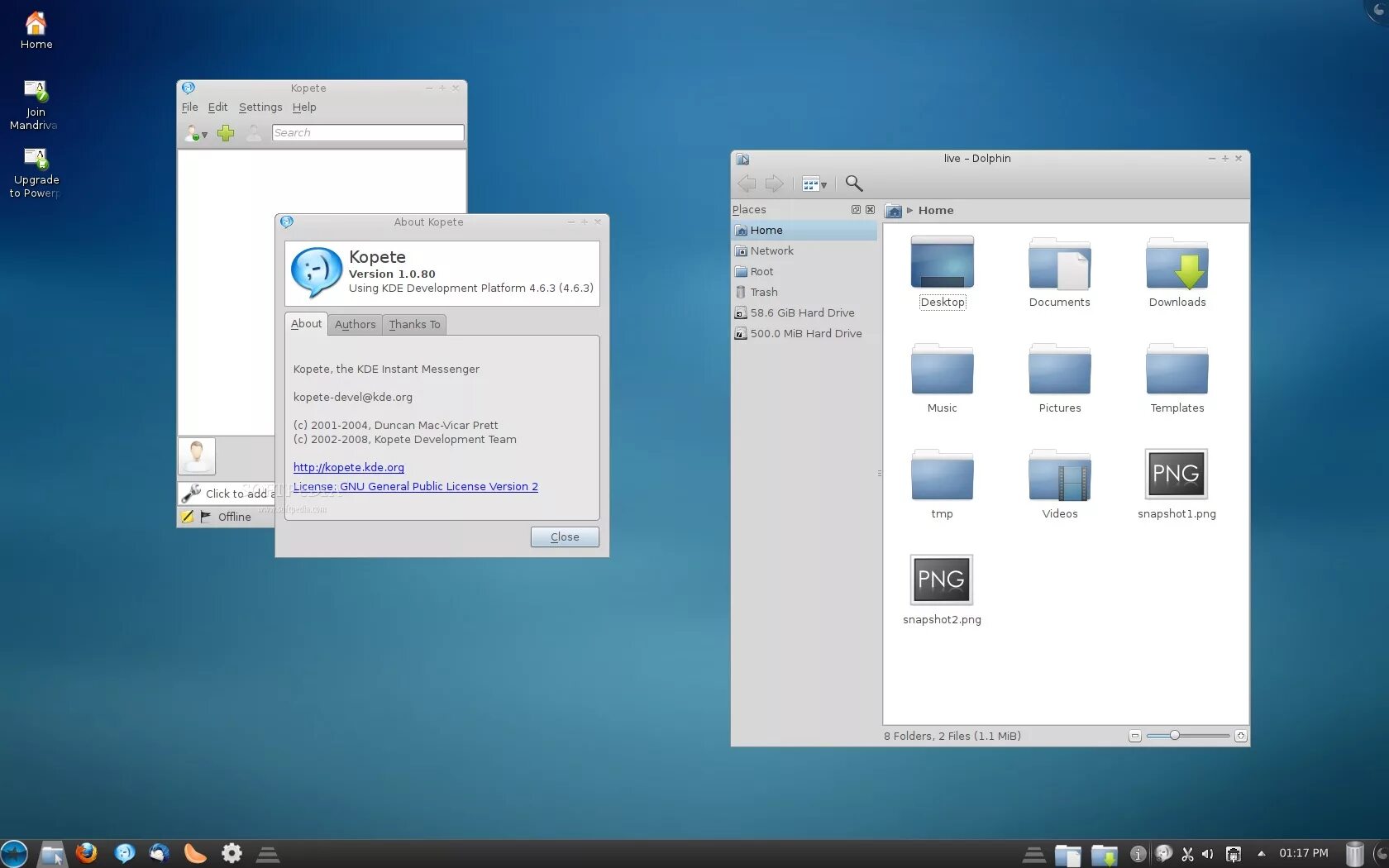Click the user avatar picture in Kopete

tap(197, 456)
